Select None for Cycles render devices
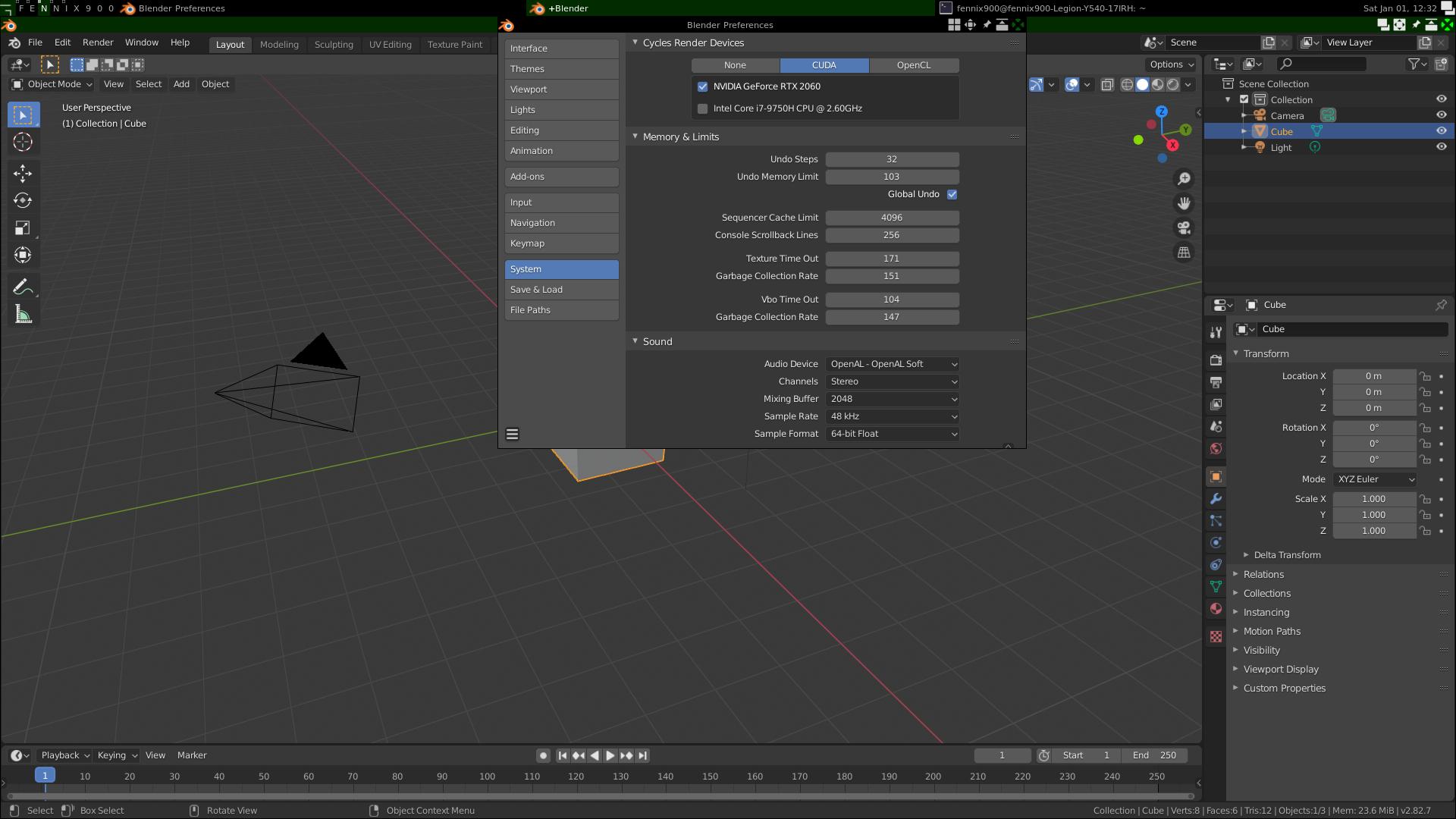 pyautogui.click(x=735, y=65)
